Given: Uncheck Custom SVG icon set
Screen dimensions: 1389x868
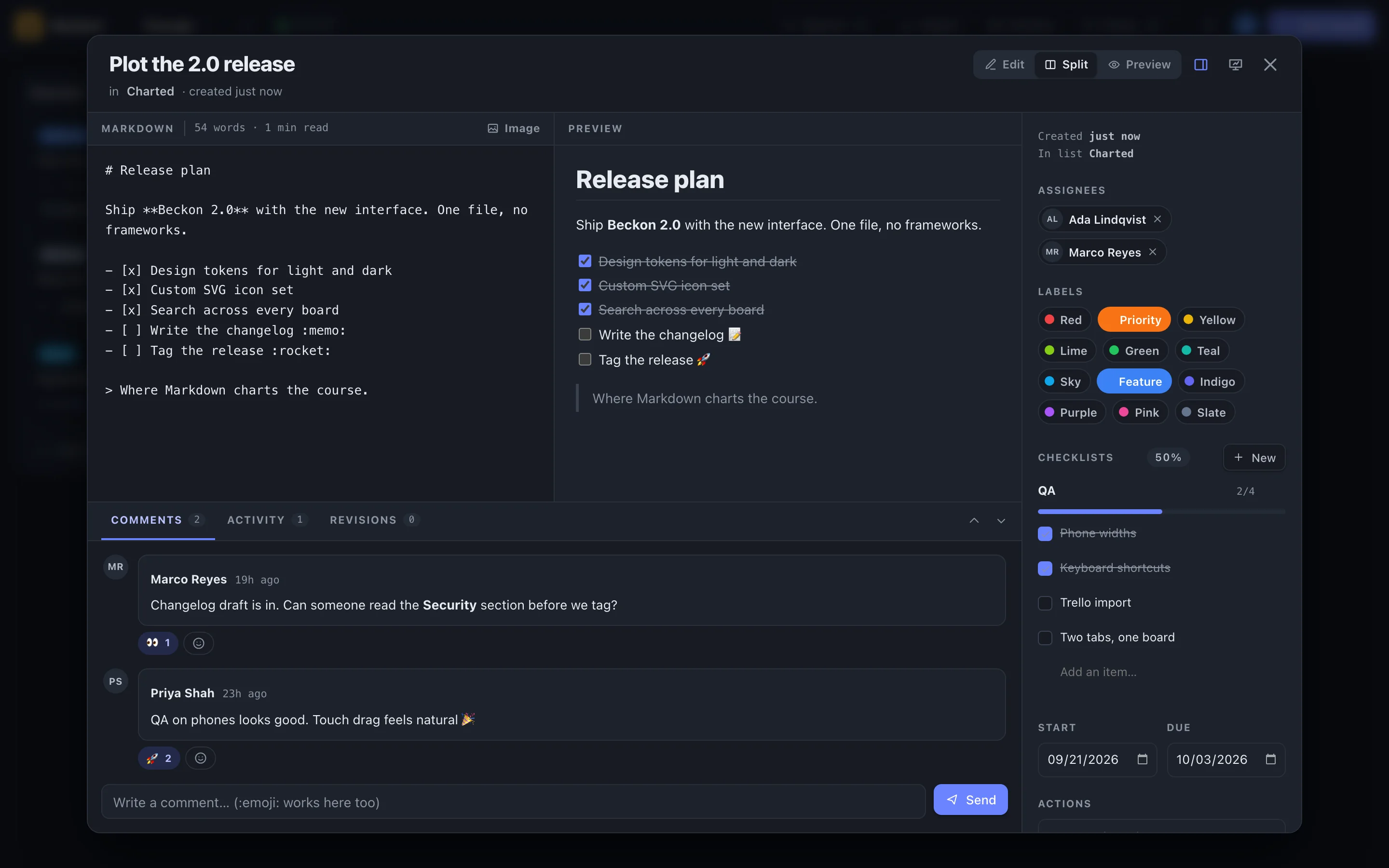Looking at the screenshot, I should (585, 285).
